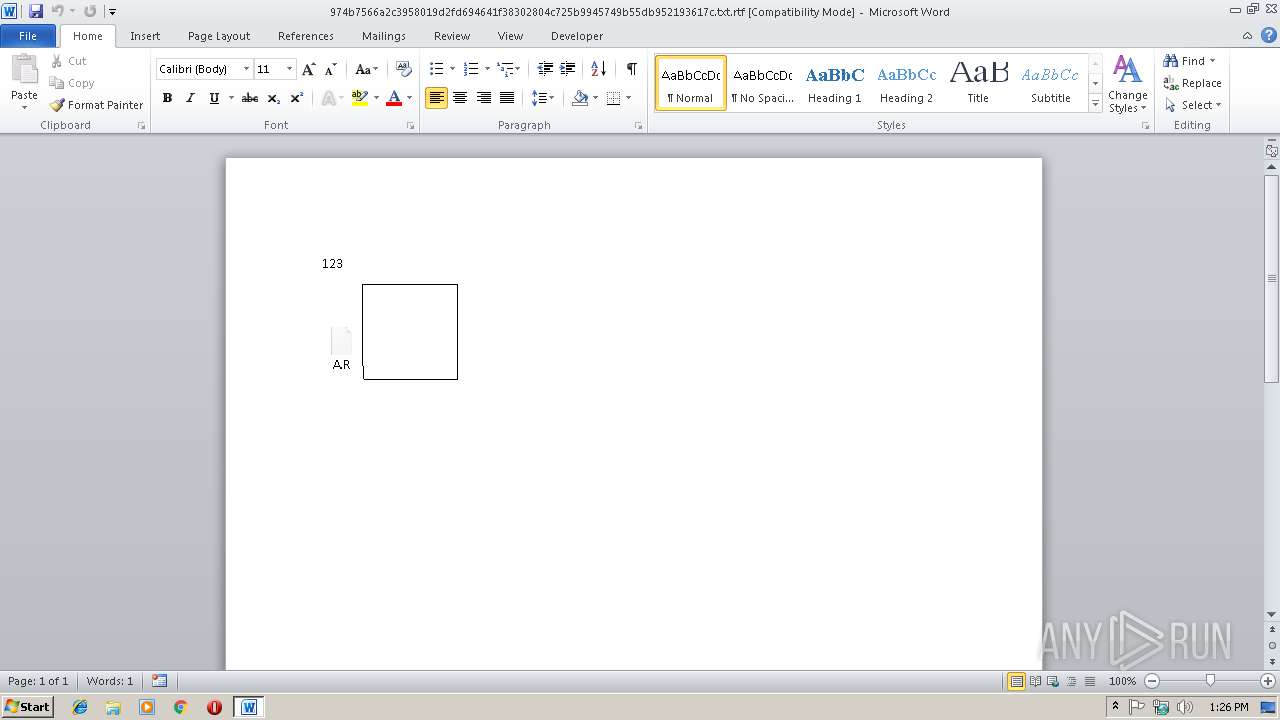Open the font name dropdown
The height and width of the screenshot is (720, 1280).
[x=246, y=69]
